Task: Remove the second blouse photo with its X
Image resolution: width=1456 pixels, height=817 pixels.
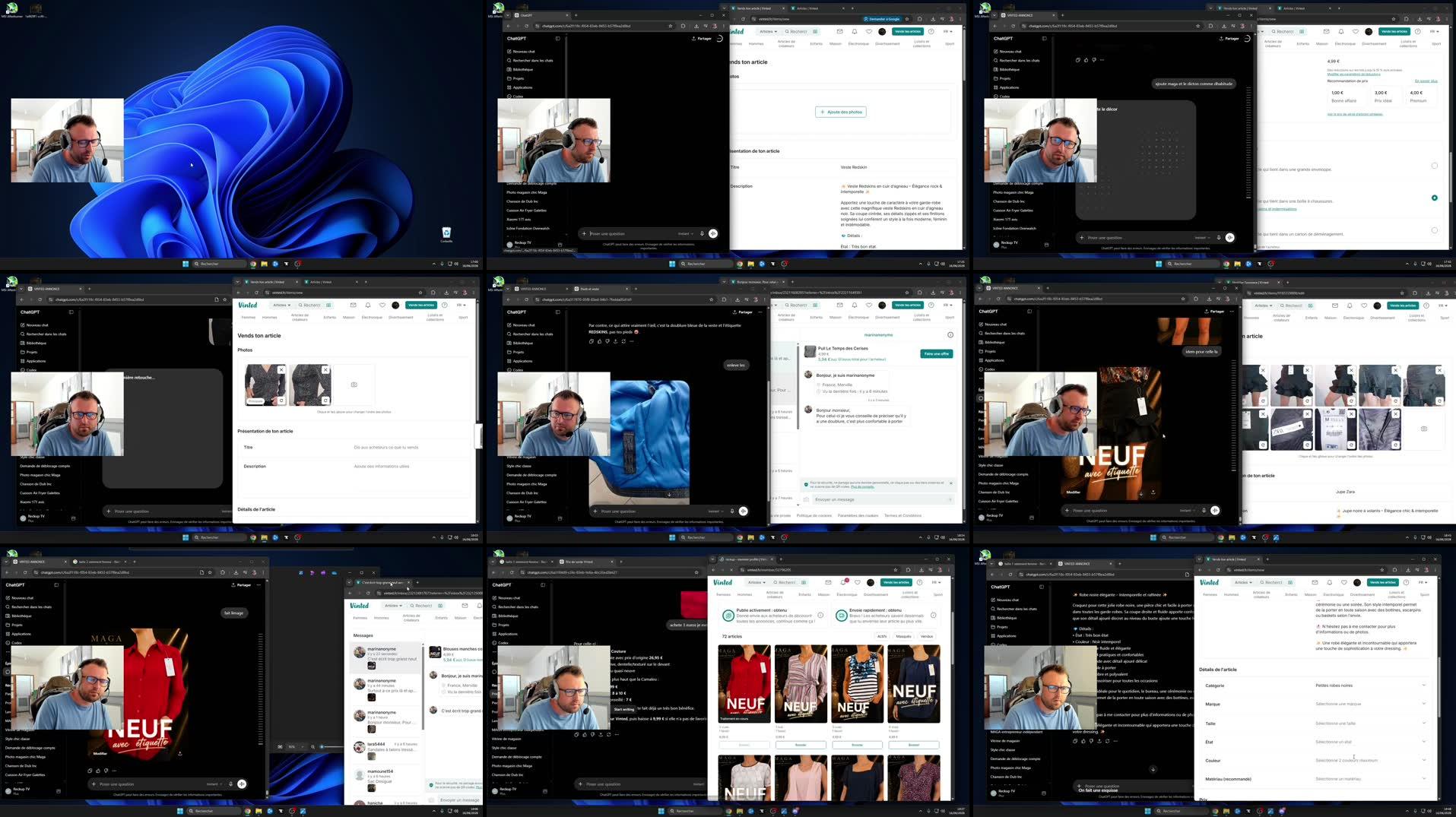Action: tap(325, 369)
